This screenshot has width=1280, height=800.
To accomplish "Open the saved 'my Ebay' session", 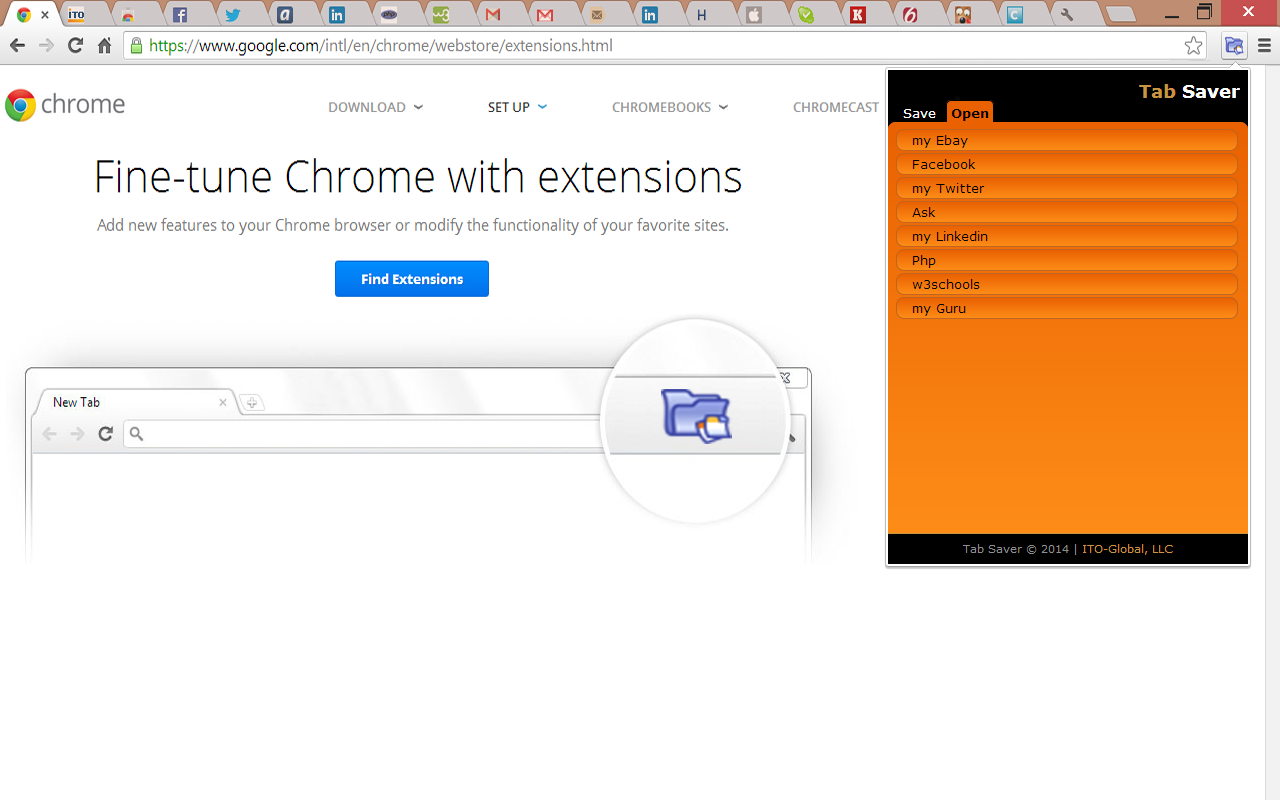I will (1067, 141).
